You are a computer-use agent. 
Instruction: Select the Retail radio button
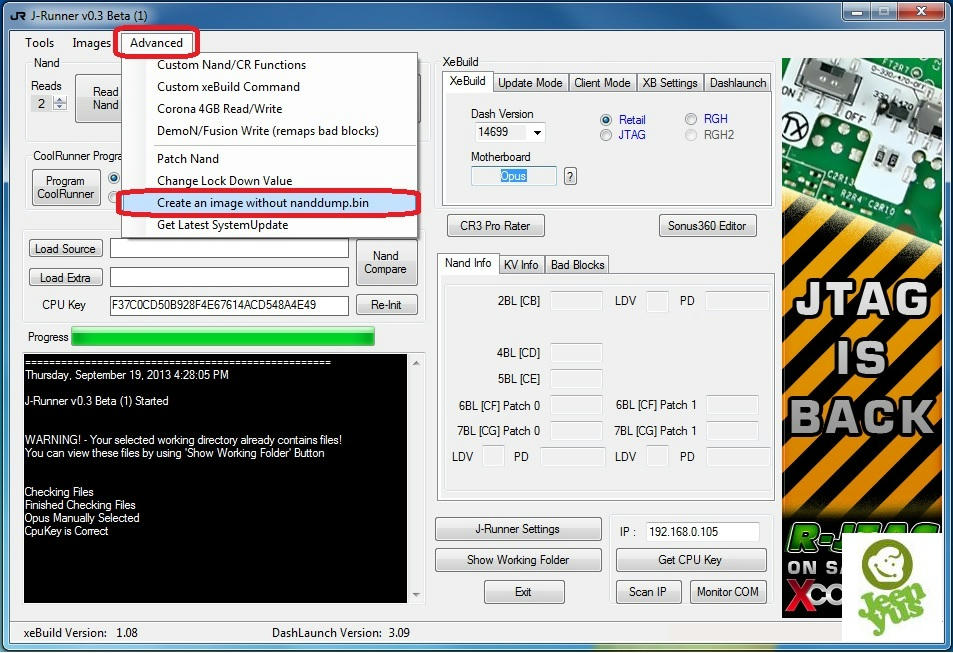606,120
